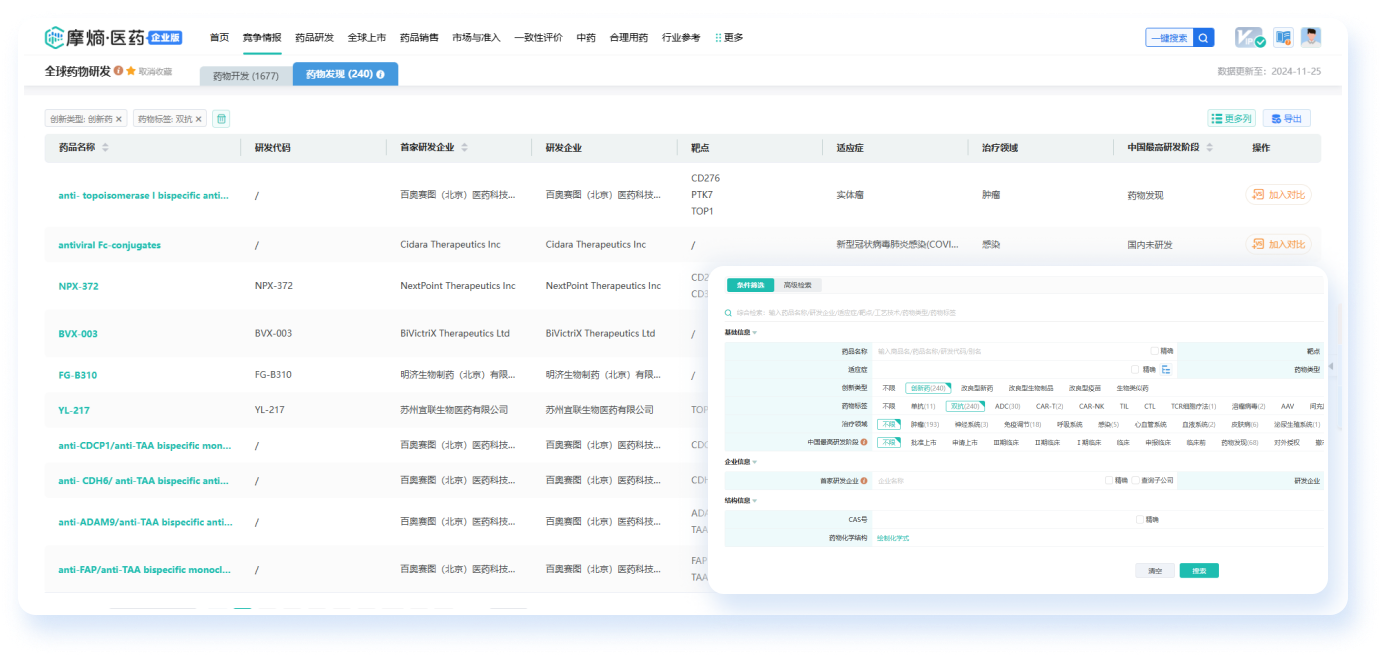Switch to 药物开发 (1677) tab
Image resolution: width=1381 pixels, height=656 pixels.
[246, 76]
